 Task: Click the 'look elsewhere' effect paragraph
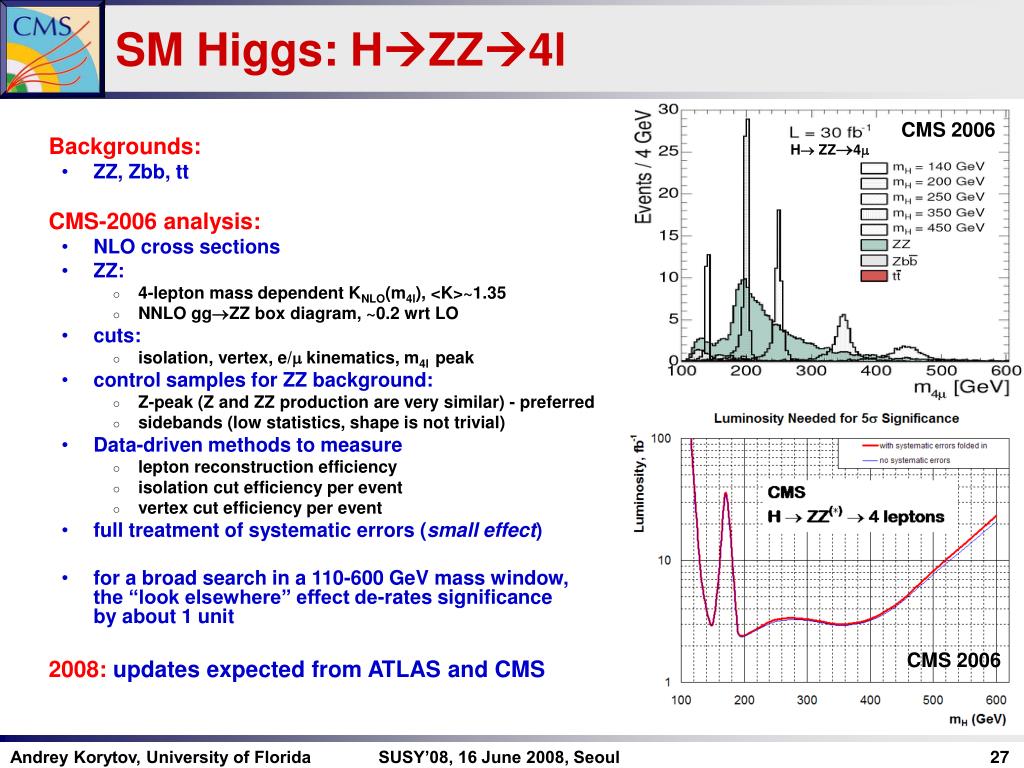(x=330, y=597)
